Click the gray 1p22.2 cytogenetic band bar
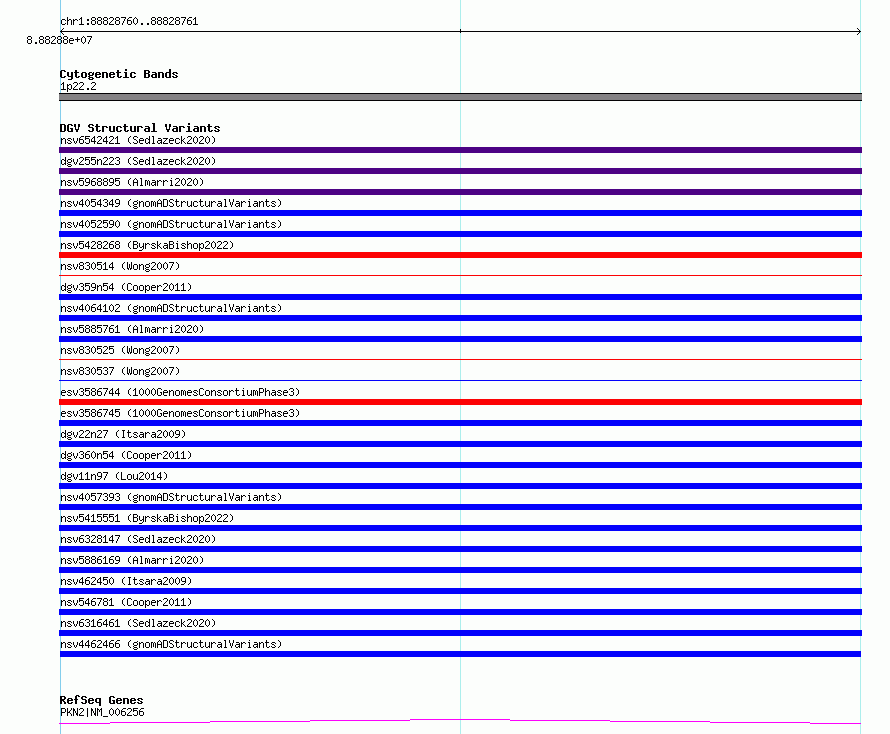Screen dimensions: 890x734 tap(460, 97)
